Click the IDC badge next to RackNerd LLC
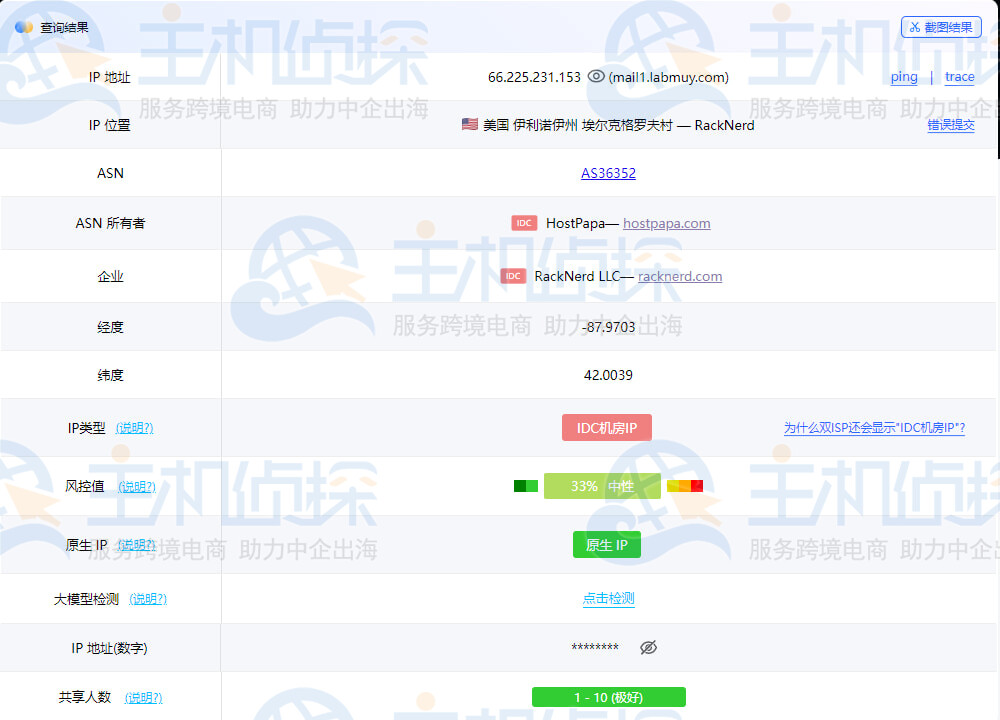The width and height of the screenshot is (1000, 720). tap(513, 276)
